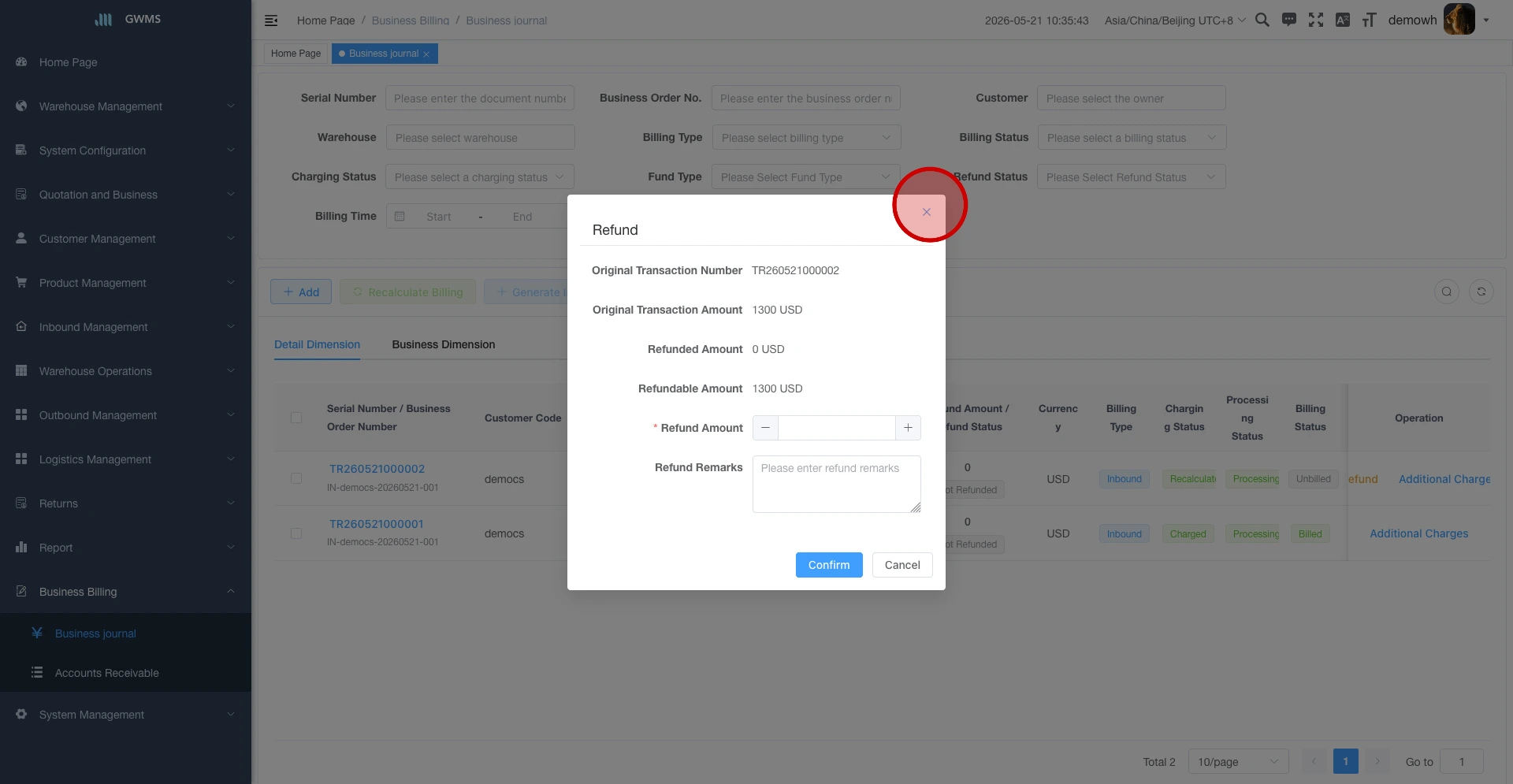Open the header search magnifier icon
Screen dimensions: 1513x784
pos(1262,20)
